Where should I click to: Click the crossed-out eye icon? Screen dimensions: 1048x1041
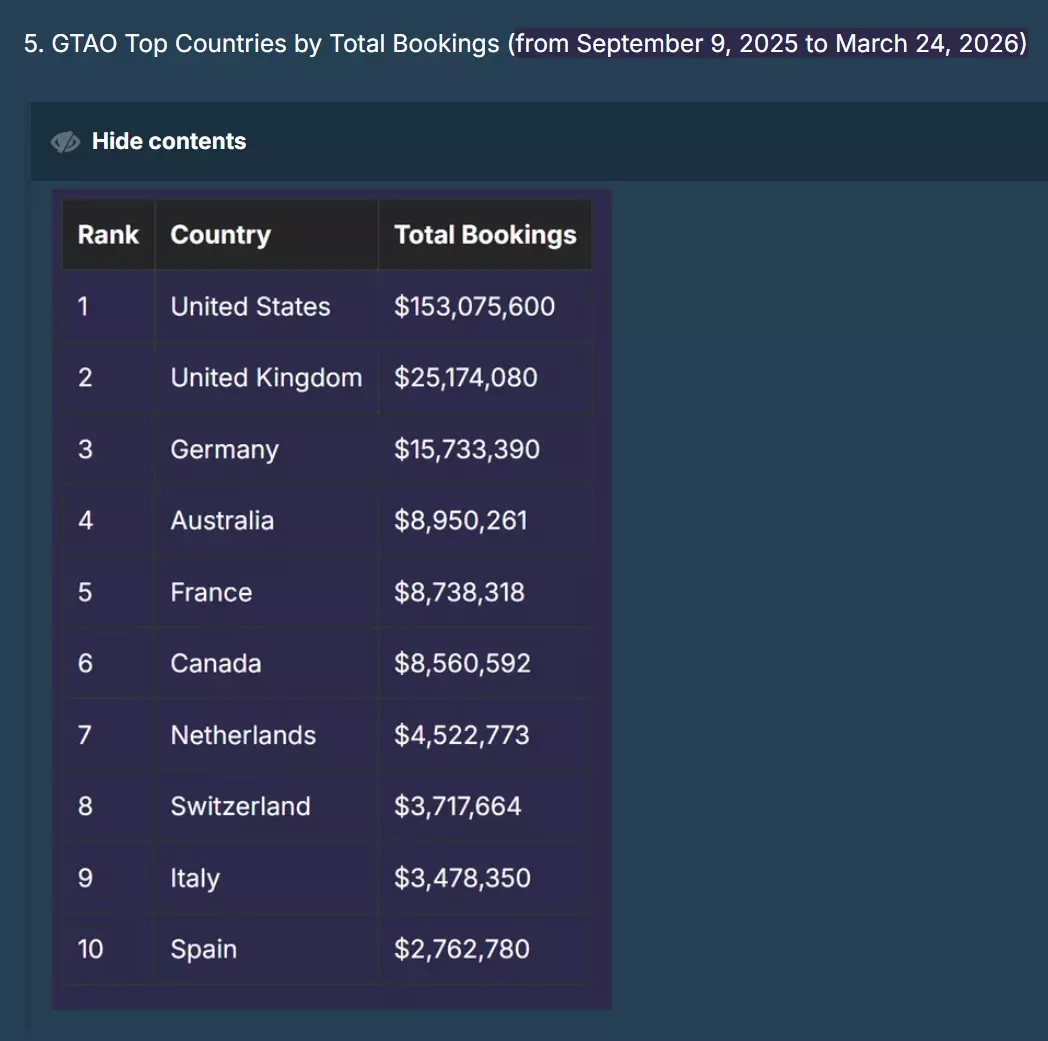pyautogui.click(x=65, y=142)
